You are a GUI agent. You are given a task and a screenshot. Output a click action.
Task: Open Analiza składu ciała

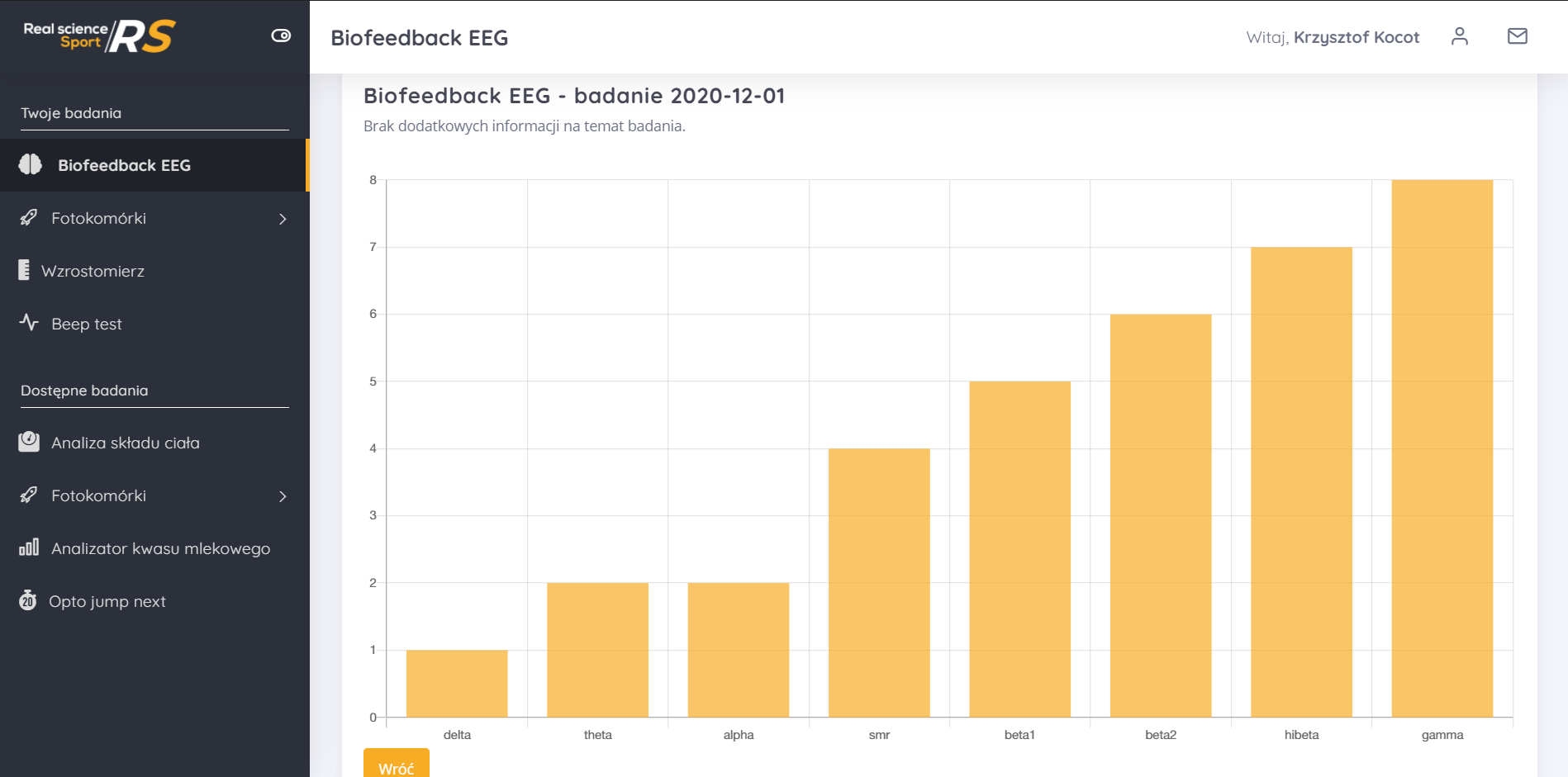154,443
